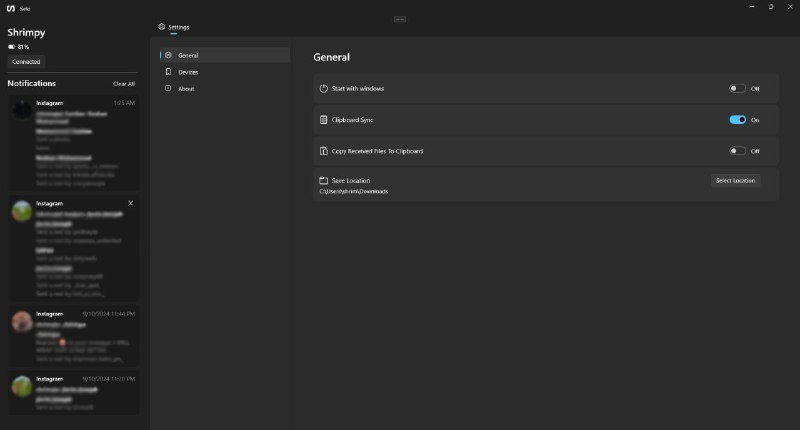Click the Settings gear icon in header
The image size is (800, 430).
pyautogui.click(x=161, y=27)
